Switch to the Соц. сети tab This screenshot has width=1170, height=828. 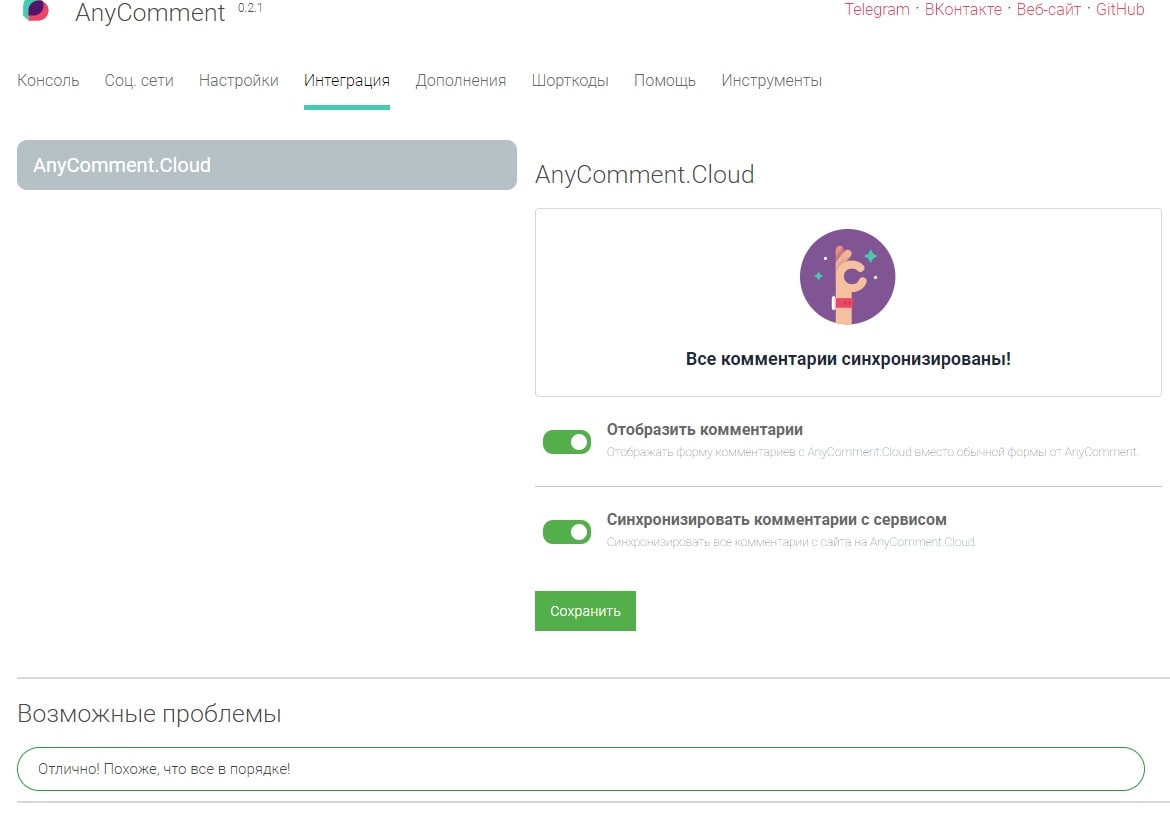[139, 81]
